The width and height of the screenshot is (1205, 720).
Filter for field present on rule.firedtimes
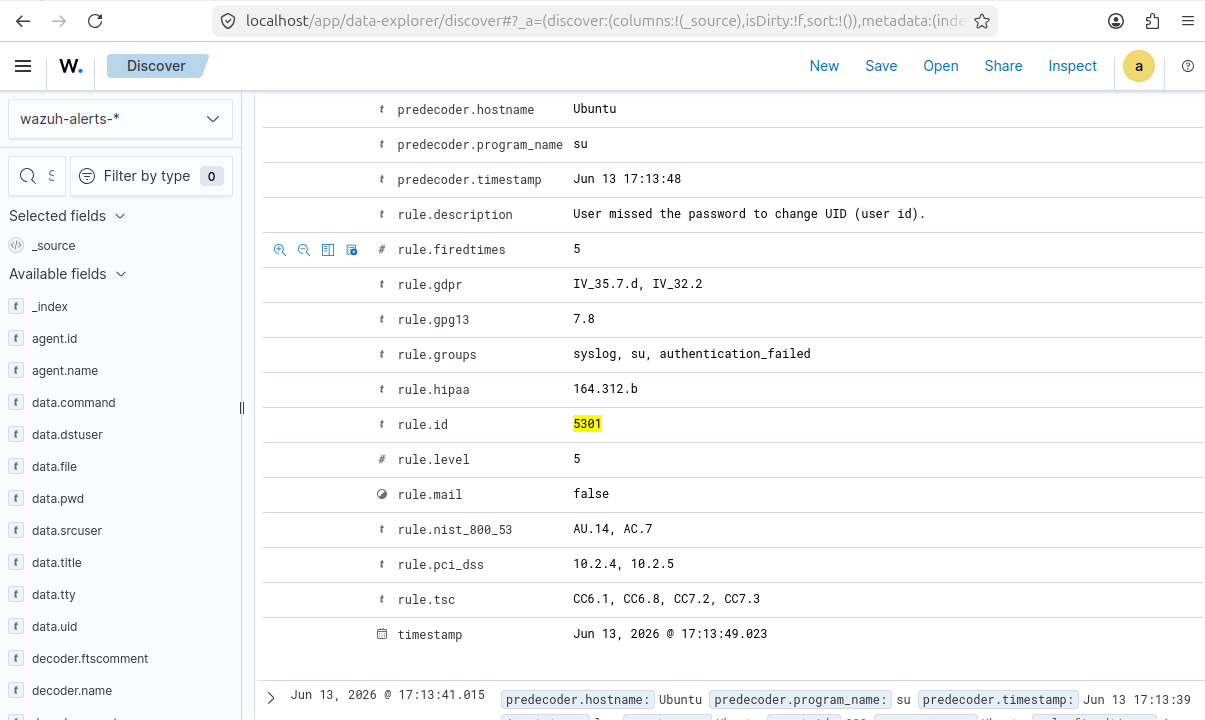pyautogui.click(x=352, y=250)
